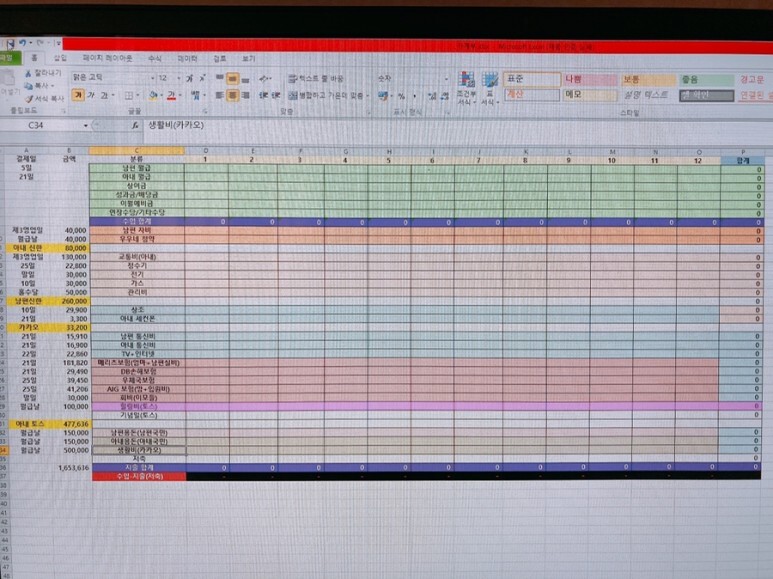
Task: Toggle bold 가 formatting button
Action: coord(77,95)
